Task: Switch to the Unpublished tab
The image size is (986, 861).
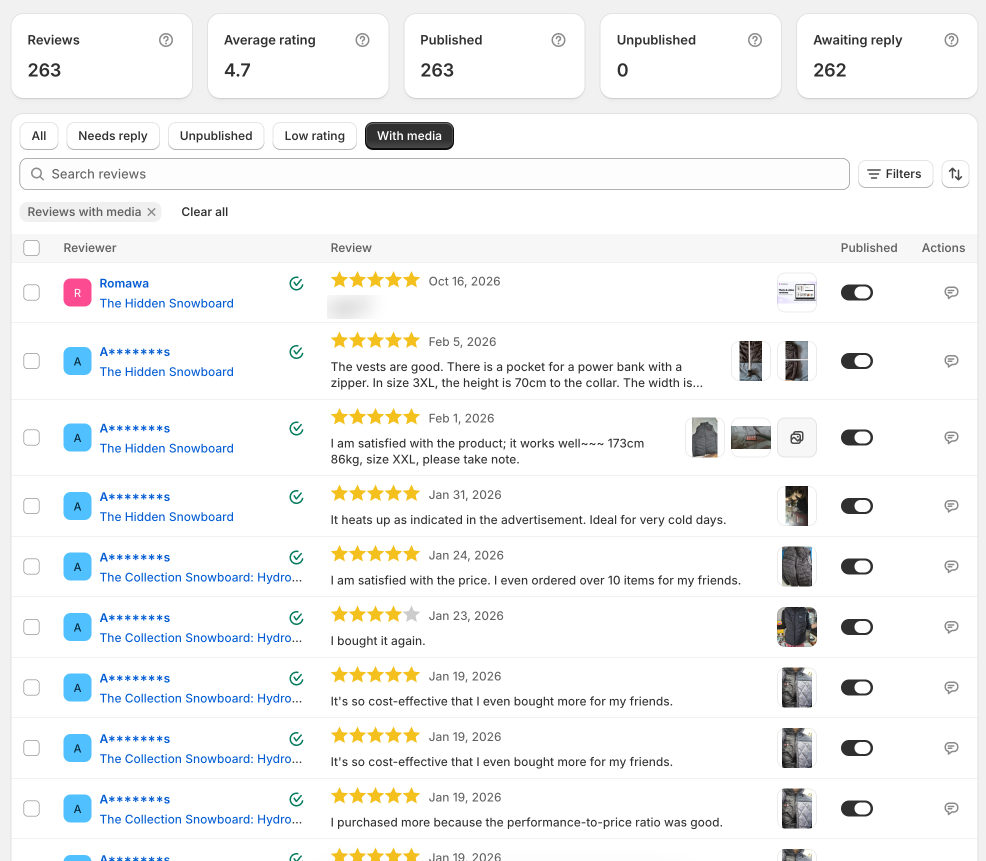Action: point(216,136)
